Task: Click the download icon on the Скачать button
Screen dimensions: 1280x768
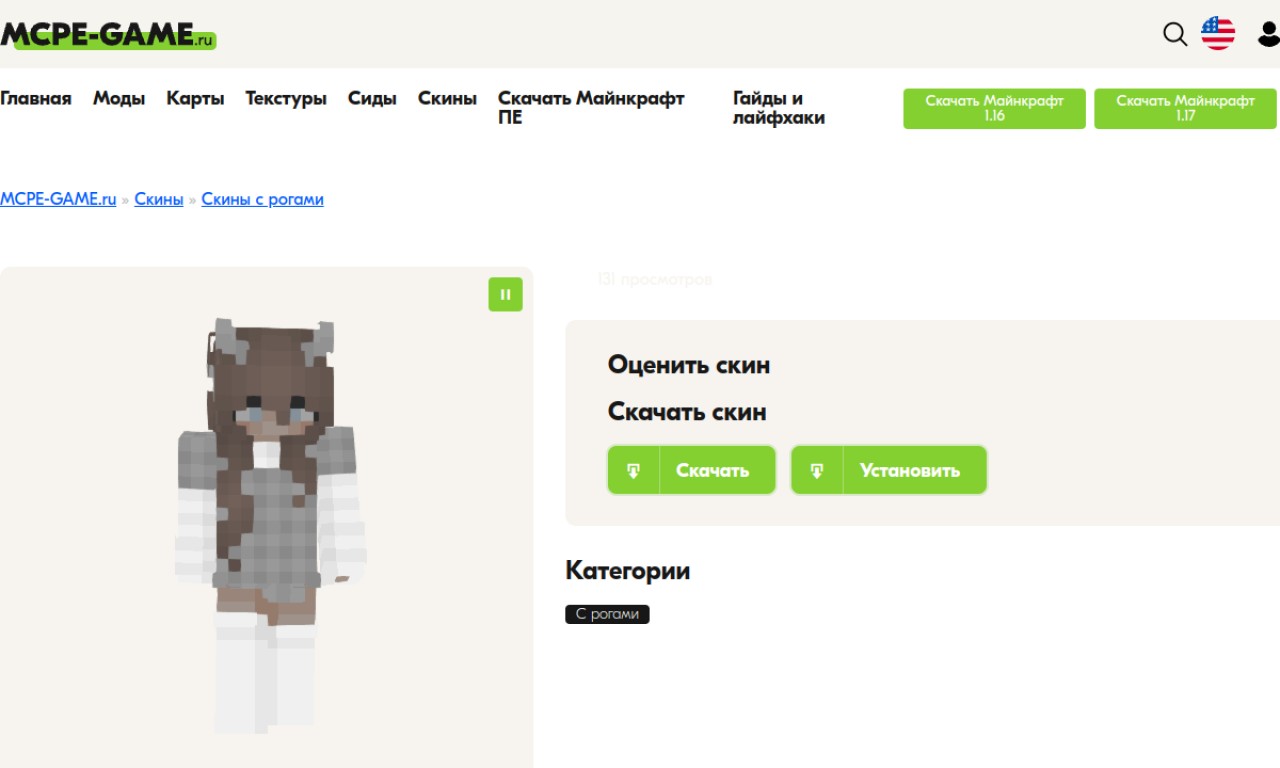Action: (x=633, y=470)
